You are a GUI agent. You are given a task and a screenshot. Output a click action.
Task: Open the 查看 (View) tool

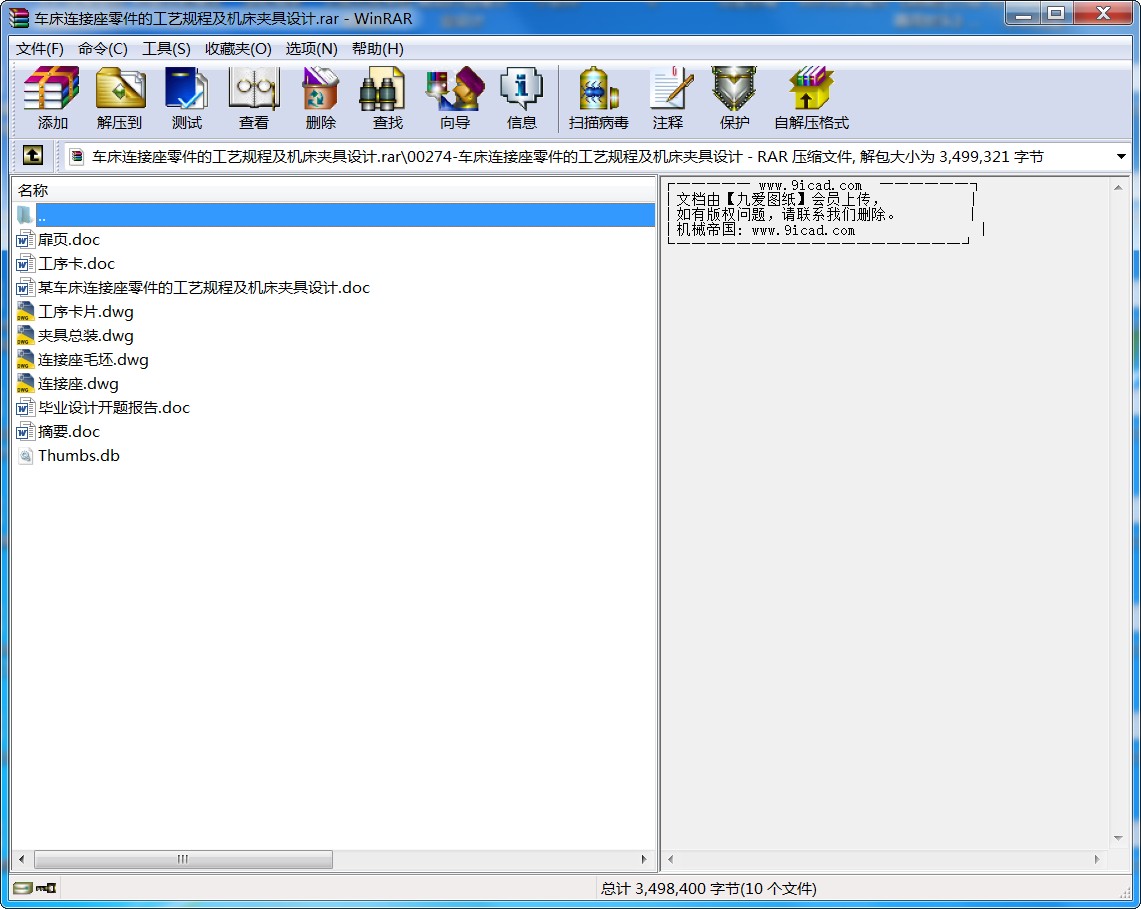click(x=253, y=98)
